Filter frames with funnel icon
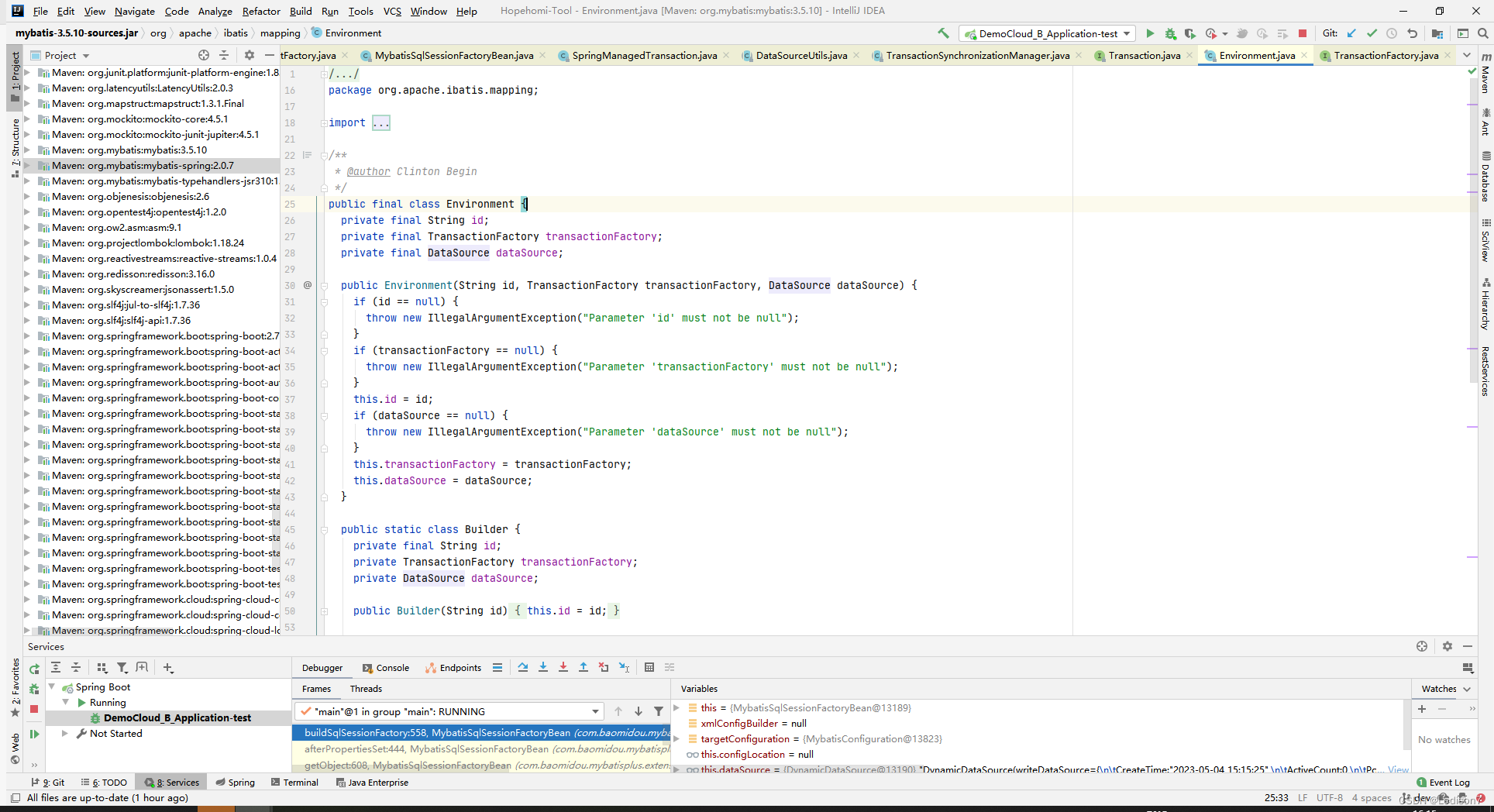Screen dimensions: 1494x812 point(659,711)
